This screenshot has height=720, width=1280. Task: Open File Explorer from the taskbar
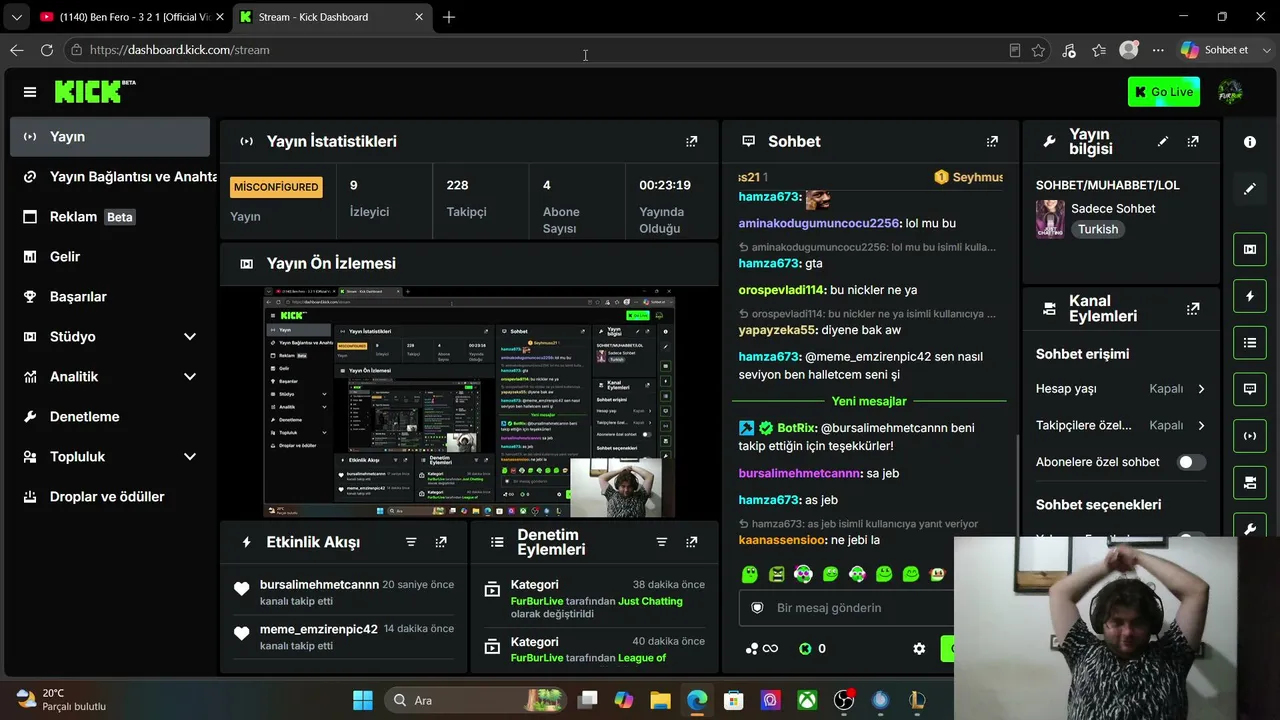click(x=660, y=700)
